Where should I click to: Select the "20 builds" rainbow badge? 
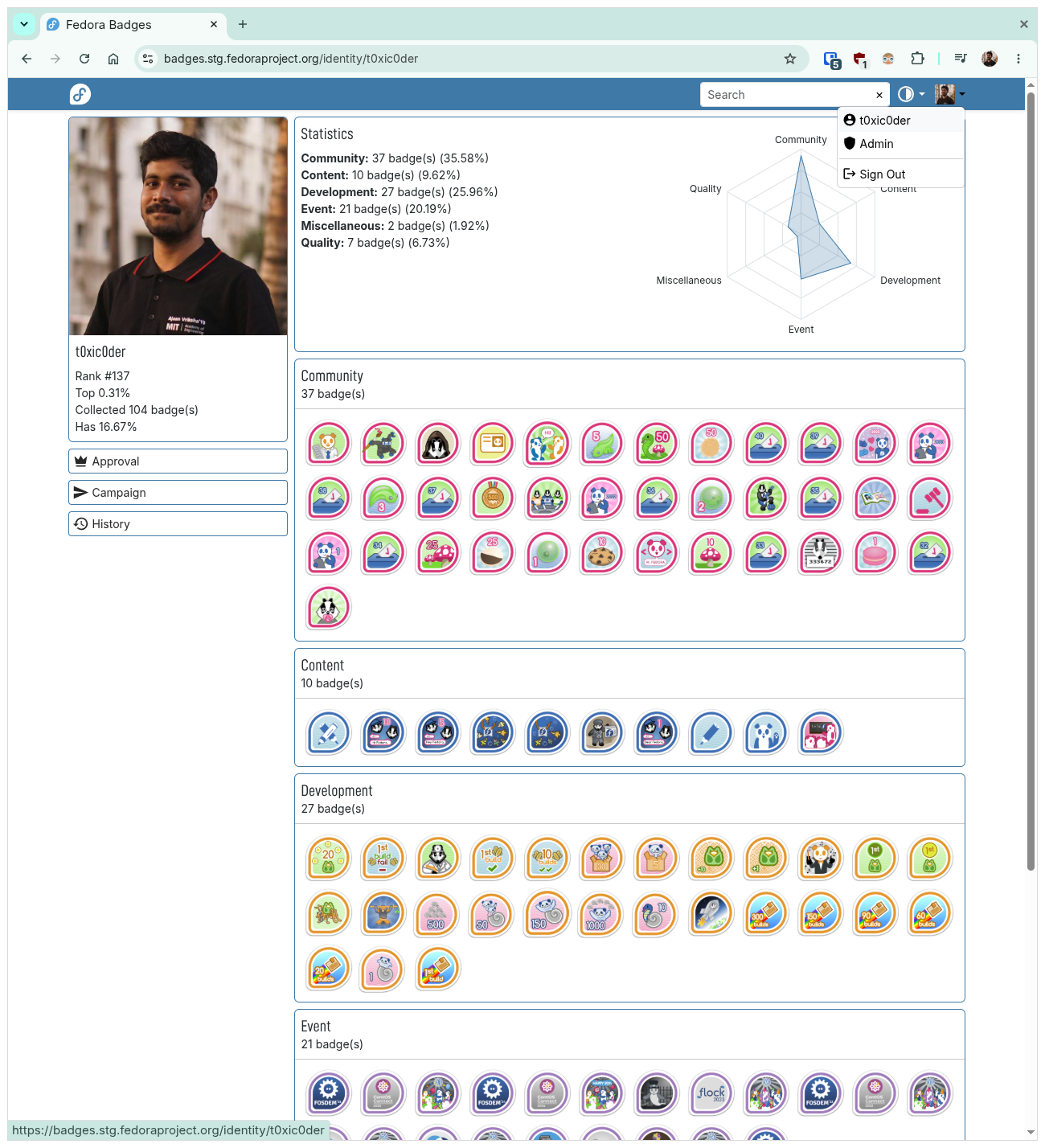click(x=329, y=968)
